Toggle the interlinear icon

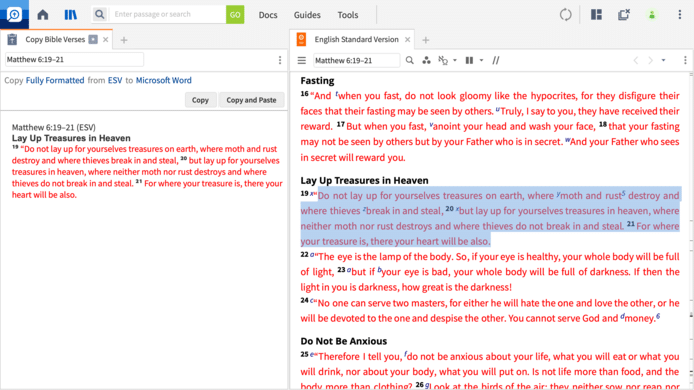coord(443,60)
